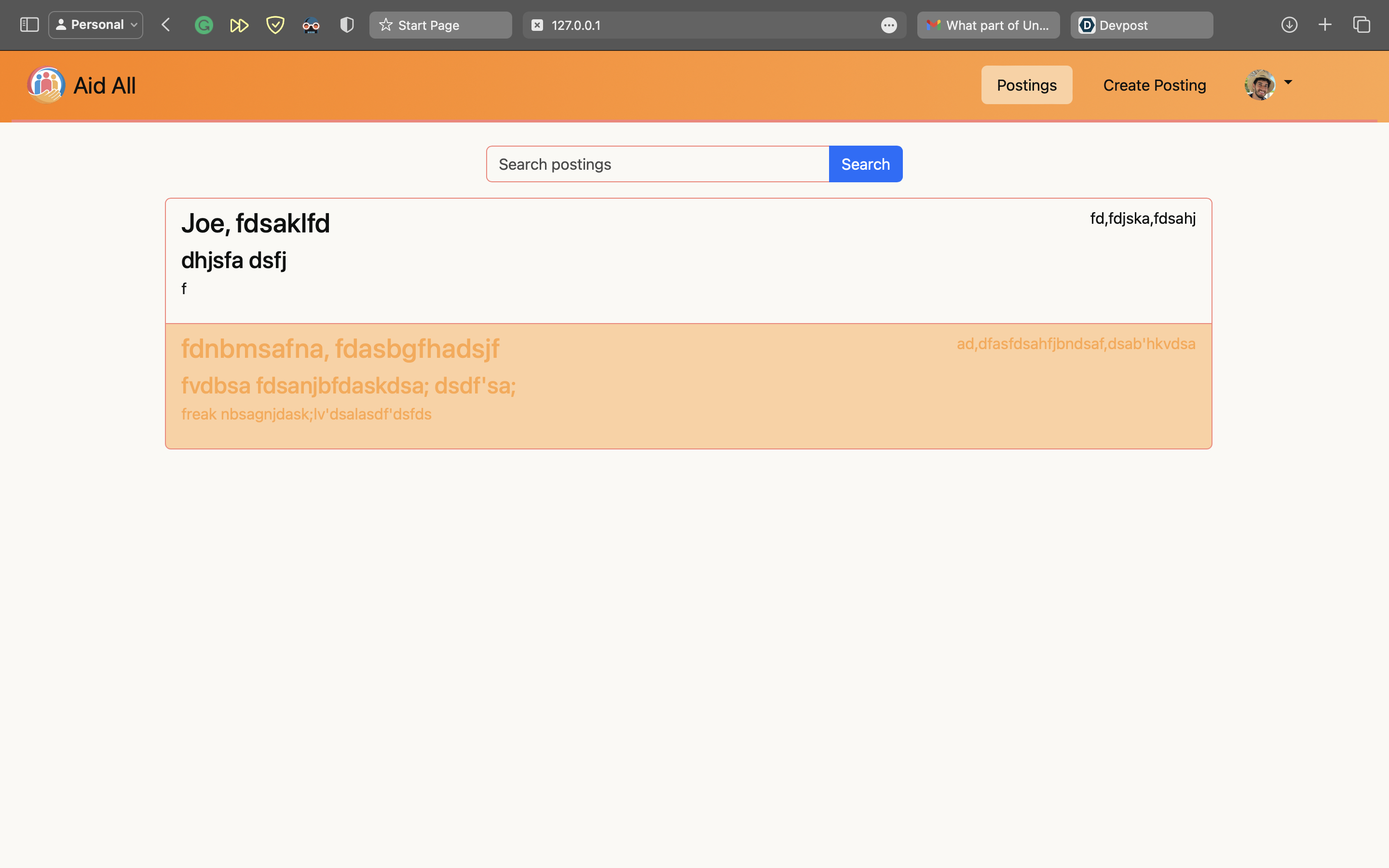
Task: Open the address bar more-options ellipsis
Action: (888, 25)
